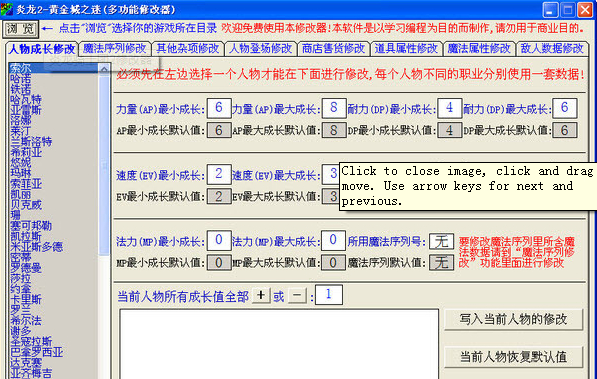The width and height of the screenshot is (597, 379).
Task: Choose 索菲亚 from the list
Action: (26, 184)
